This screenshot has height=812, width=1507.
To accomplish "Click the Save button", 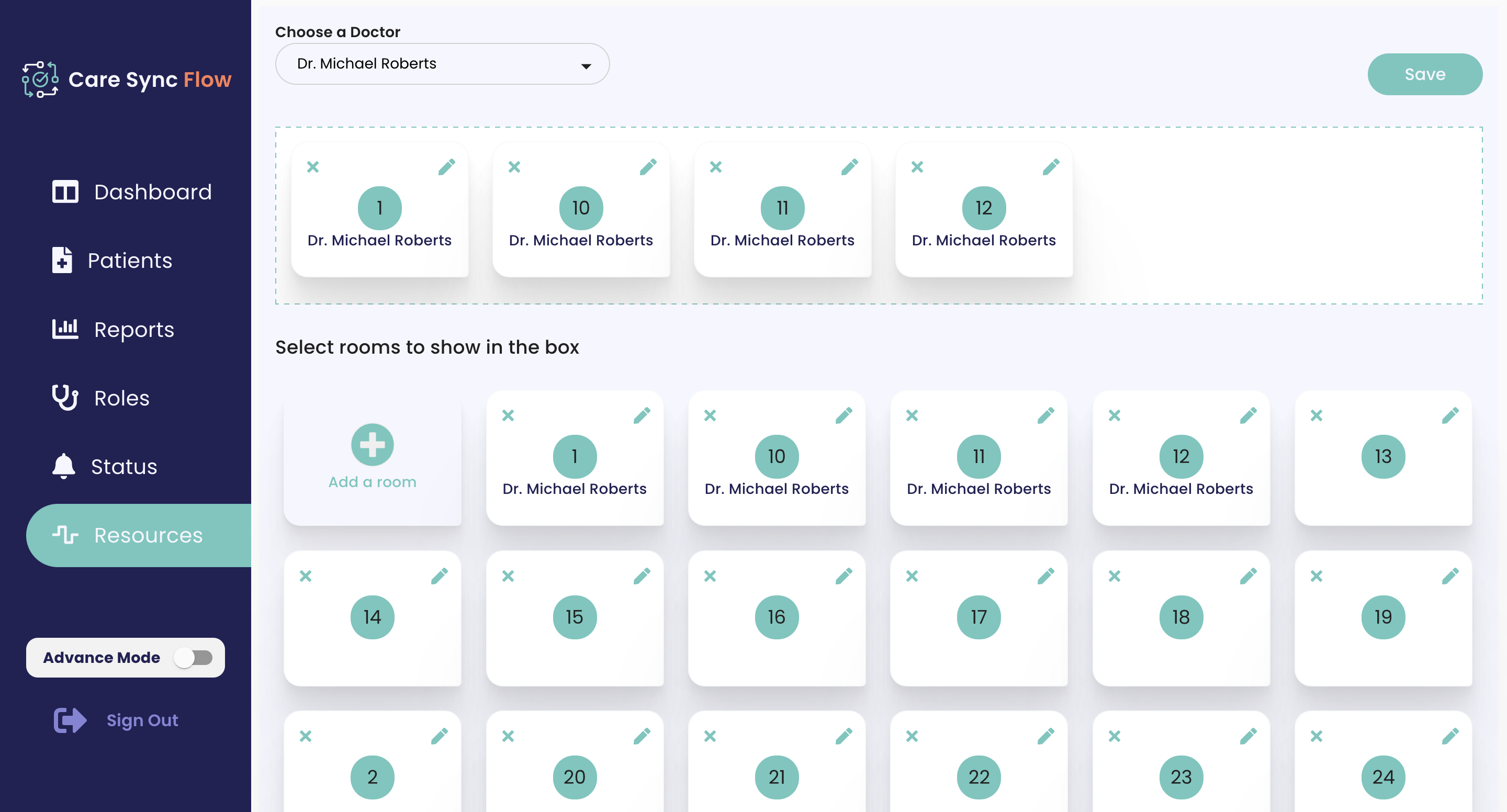I will tap(1423, 74).
